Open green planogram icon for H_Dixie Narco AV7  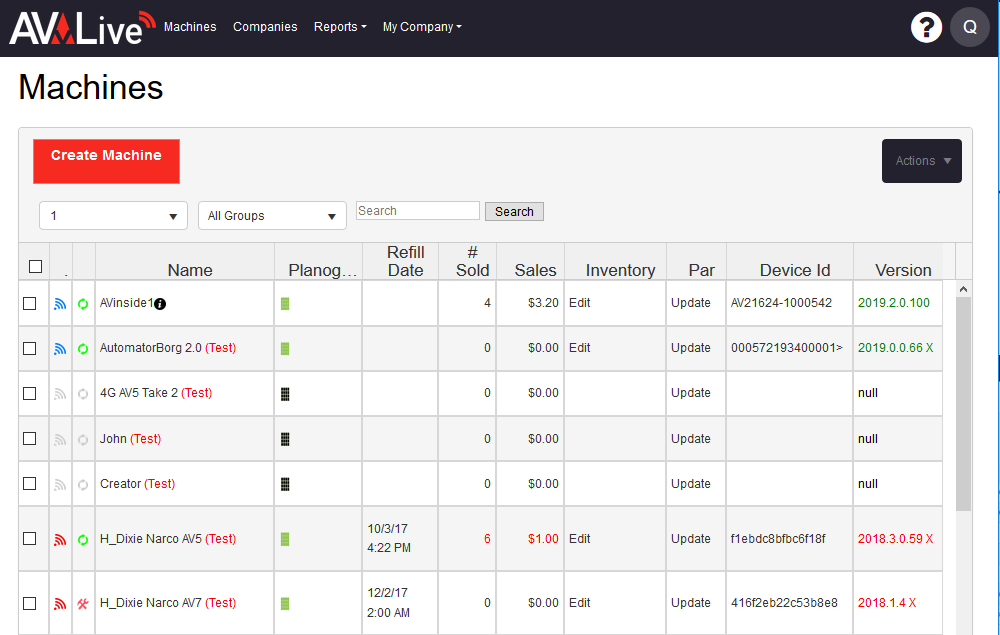(x=285, y=603)
